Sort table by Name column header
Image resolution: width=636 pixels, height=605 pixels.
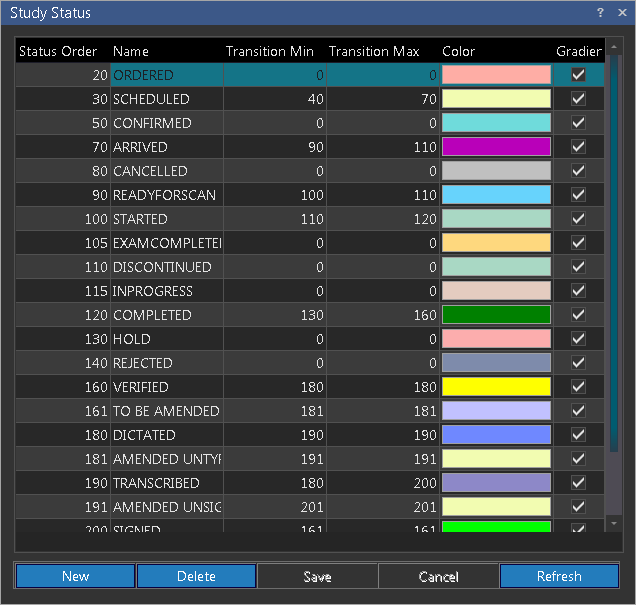131,51
